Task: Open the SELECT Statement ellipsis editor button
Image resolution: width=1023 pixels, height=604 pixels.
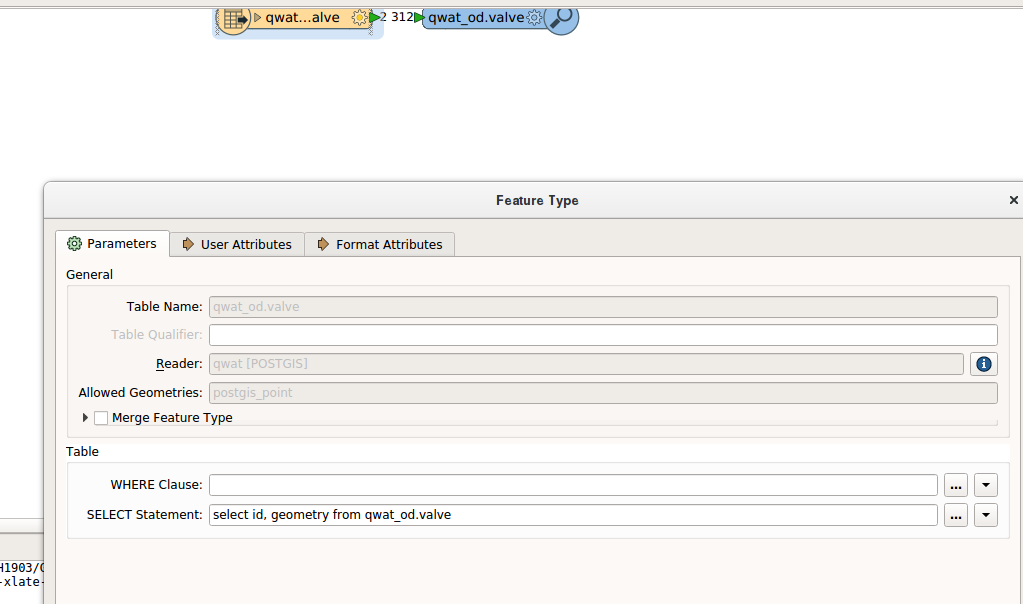Action: coord(955,514)
